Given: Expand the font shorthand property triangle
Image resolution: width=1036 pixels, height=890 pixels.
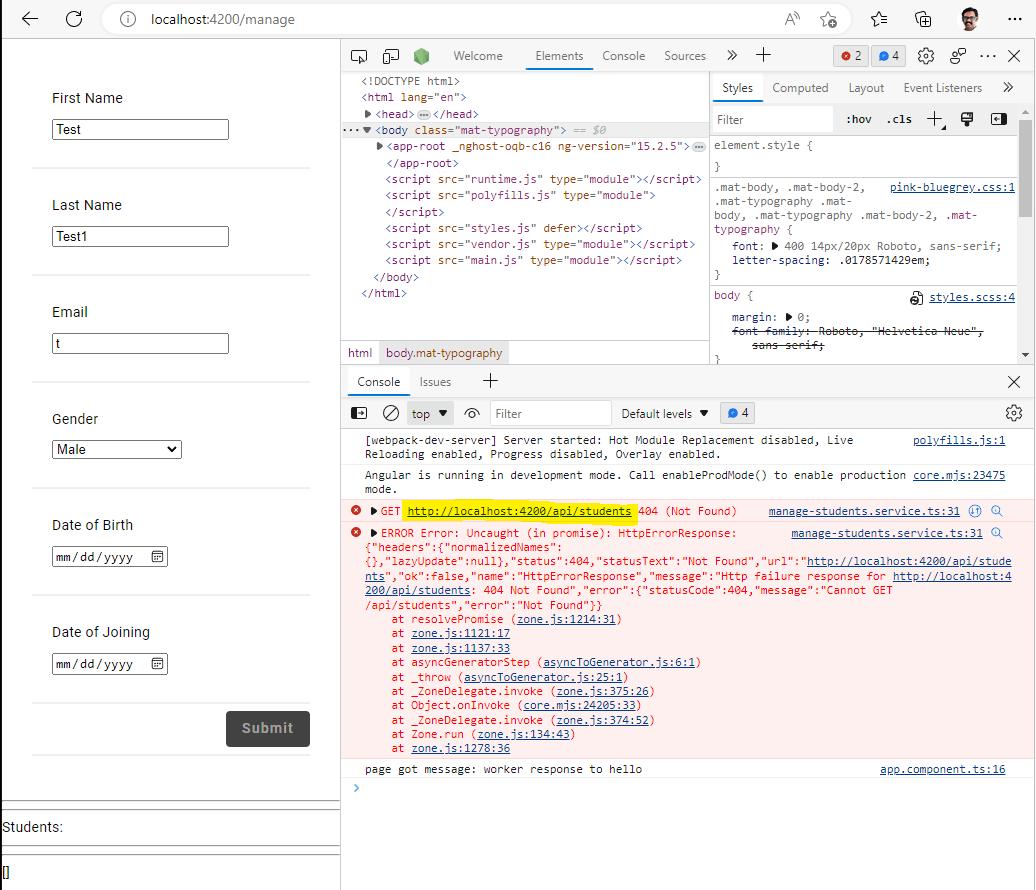Looking at the screenshot, I should pyautogui.click(x=775, y=246).
